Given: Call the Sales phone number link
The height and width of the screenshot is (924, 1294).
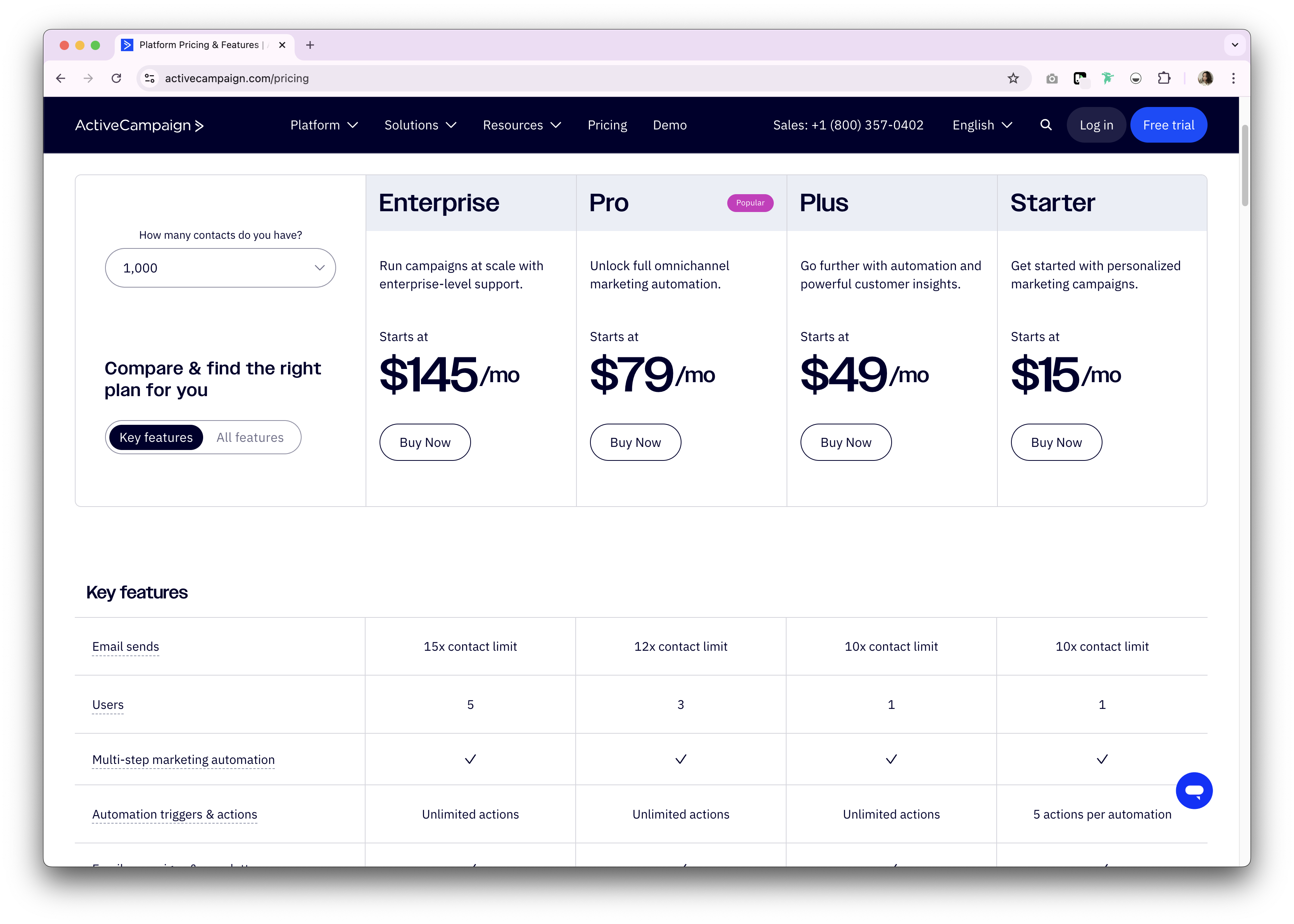Looking at the screenshot, I should pos(848,125).
